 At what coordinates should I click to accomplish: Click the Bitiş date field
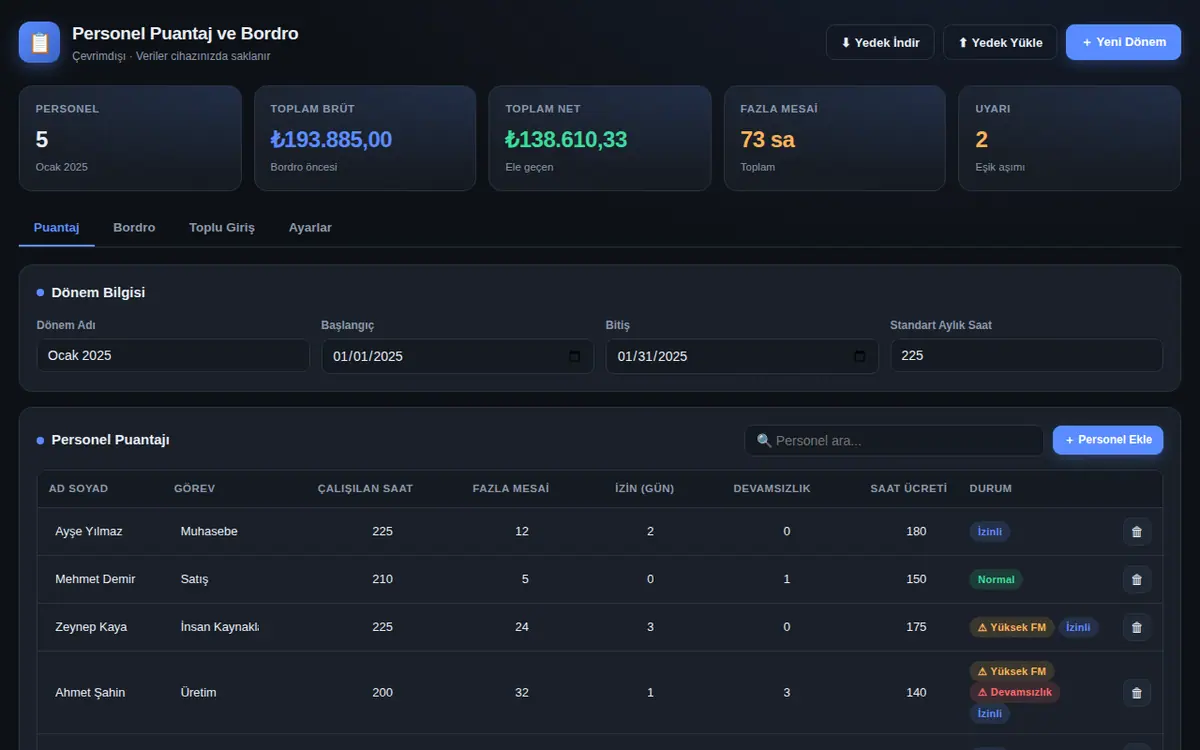point(742,356)
